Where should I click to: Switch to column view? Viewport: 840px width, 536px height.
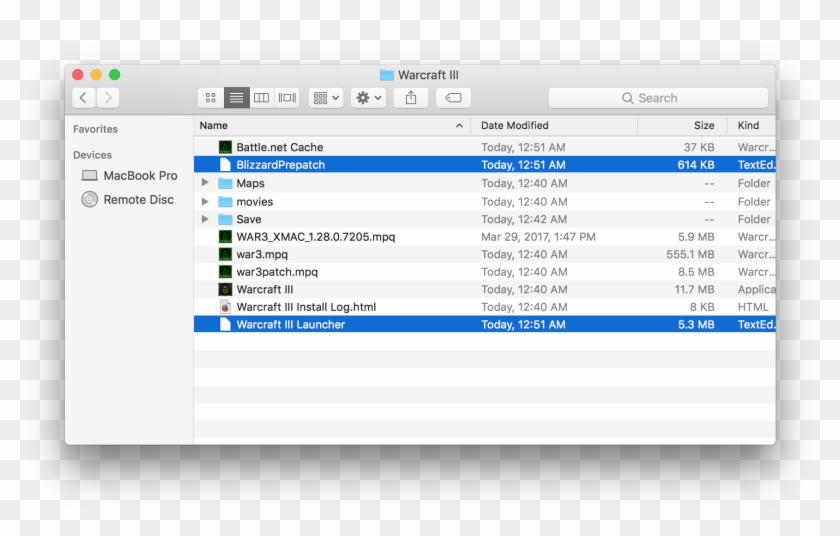261,98
